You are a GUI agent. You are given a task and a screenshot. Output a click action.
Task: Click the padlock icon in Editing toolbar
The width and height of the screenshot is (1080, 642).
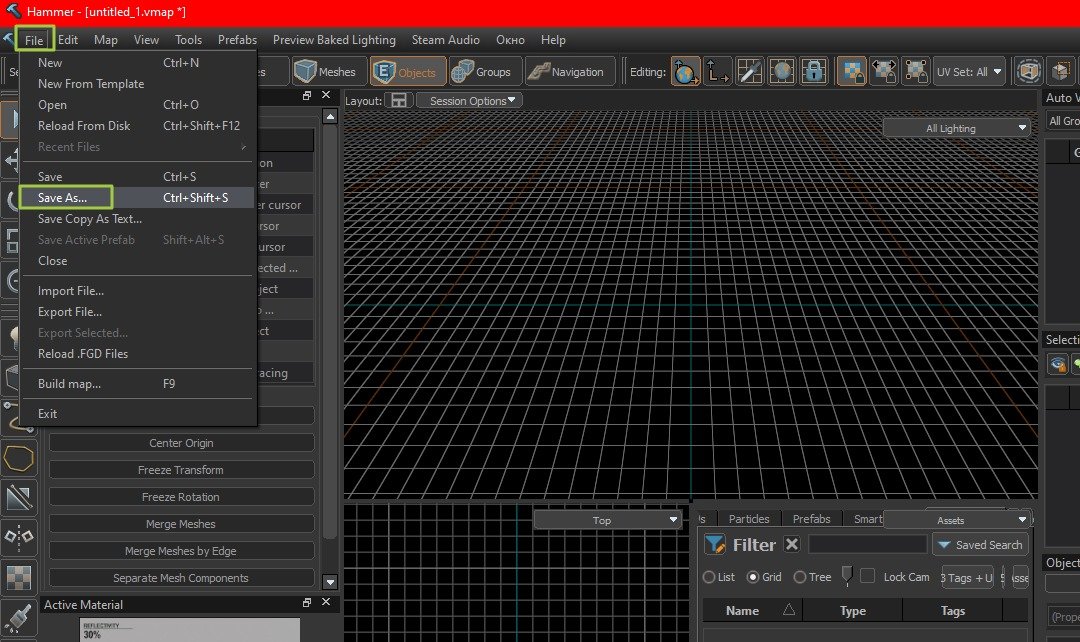coord(815,72)
